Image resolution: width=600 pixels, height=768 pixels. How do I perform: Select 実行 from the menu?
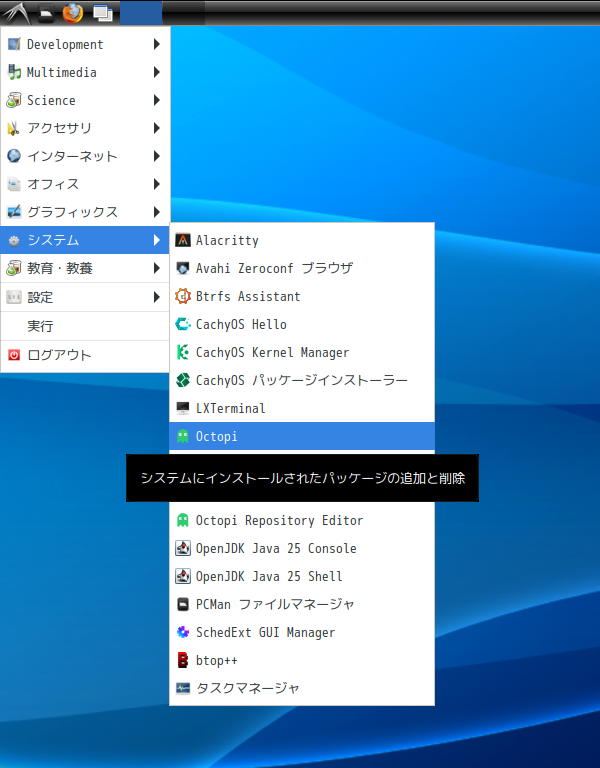tap(85, 326)
